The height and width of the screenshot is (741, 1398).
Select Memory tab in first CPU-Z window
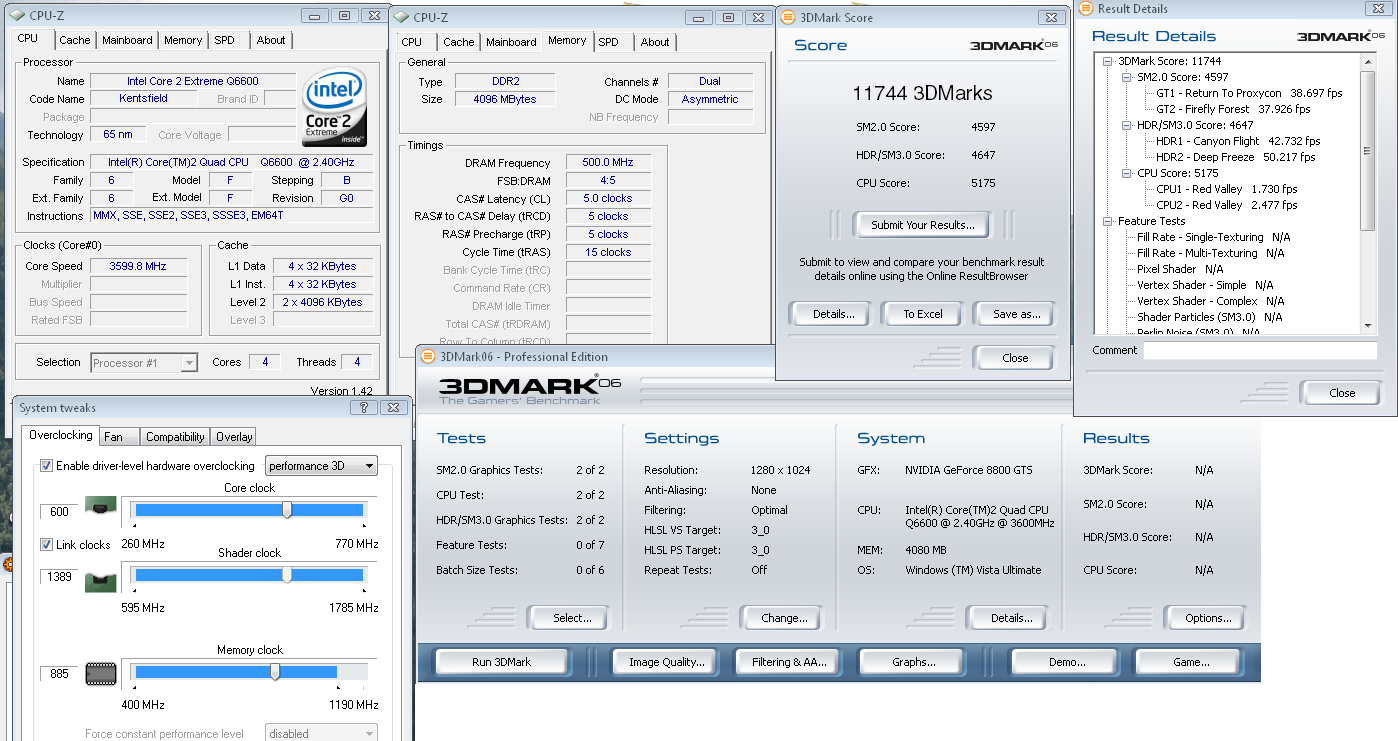click(183, 40)
